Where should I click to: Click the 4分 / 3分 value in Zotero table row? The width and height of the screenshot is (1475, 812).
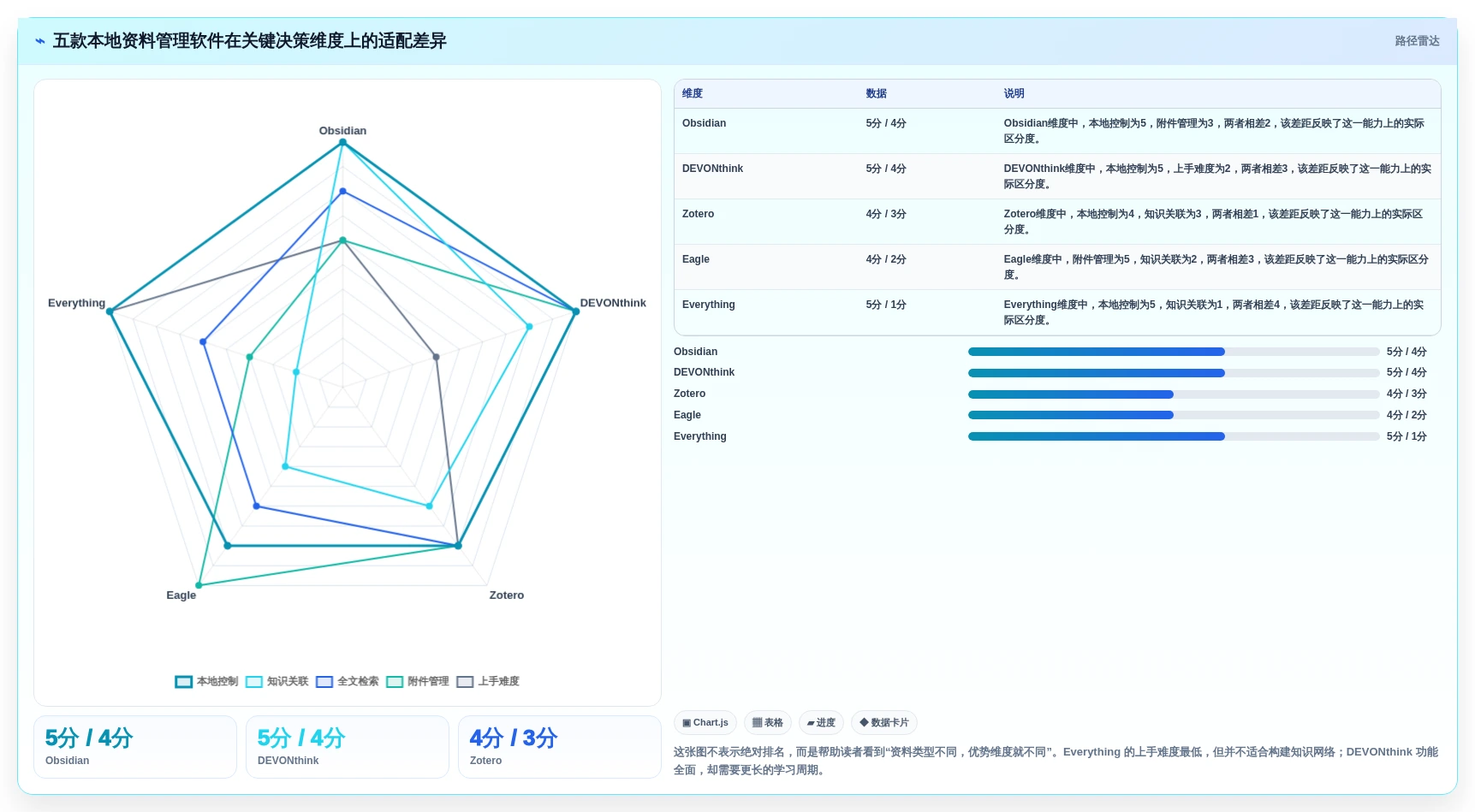pos(886,214)
